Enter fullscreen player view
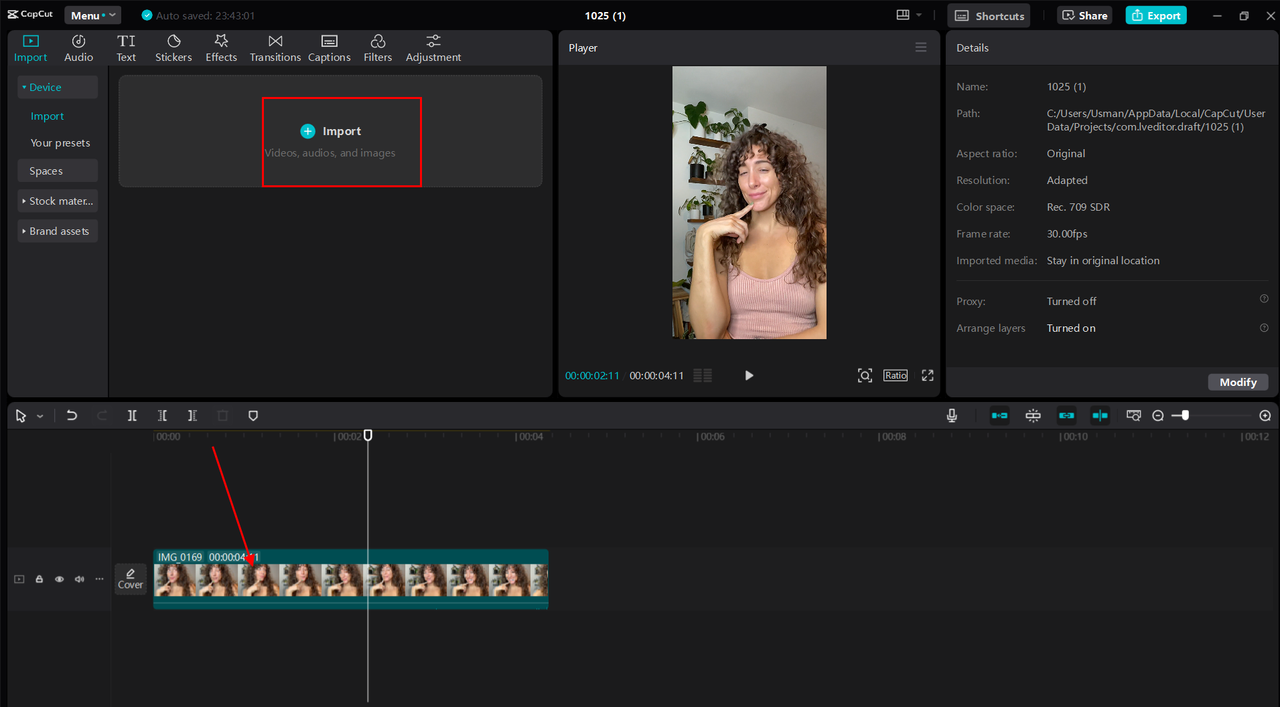1280x707 pixels. [x=928, y=375]
